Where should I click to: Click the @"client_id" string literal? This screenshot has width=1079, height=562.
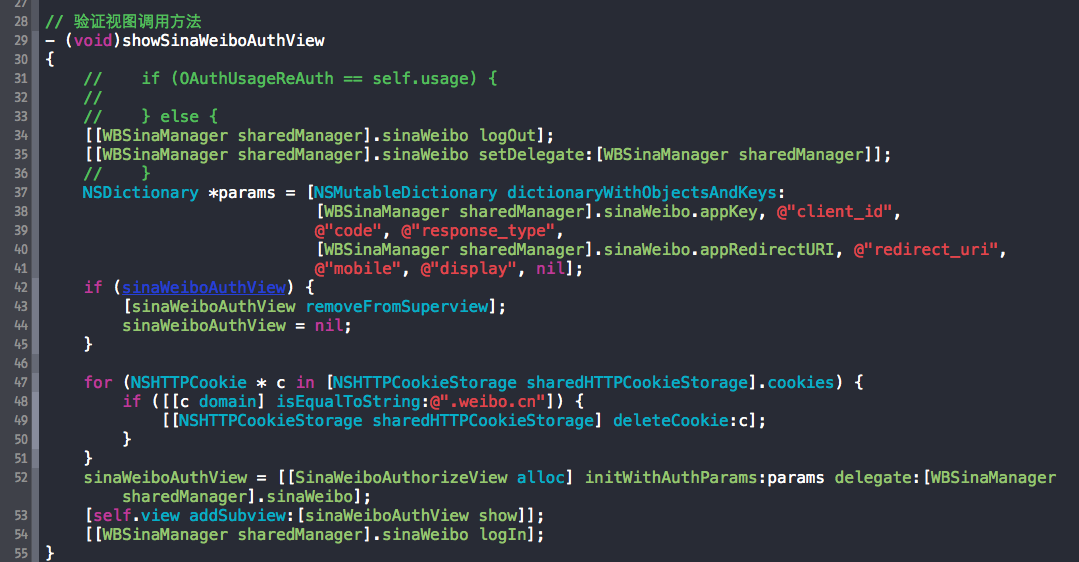[x=835, y=212]
